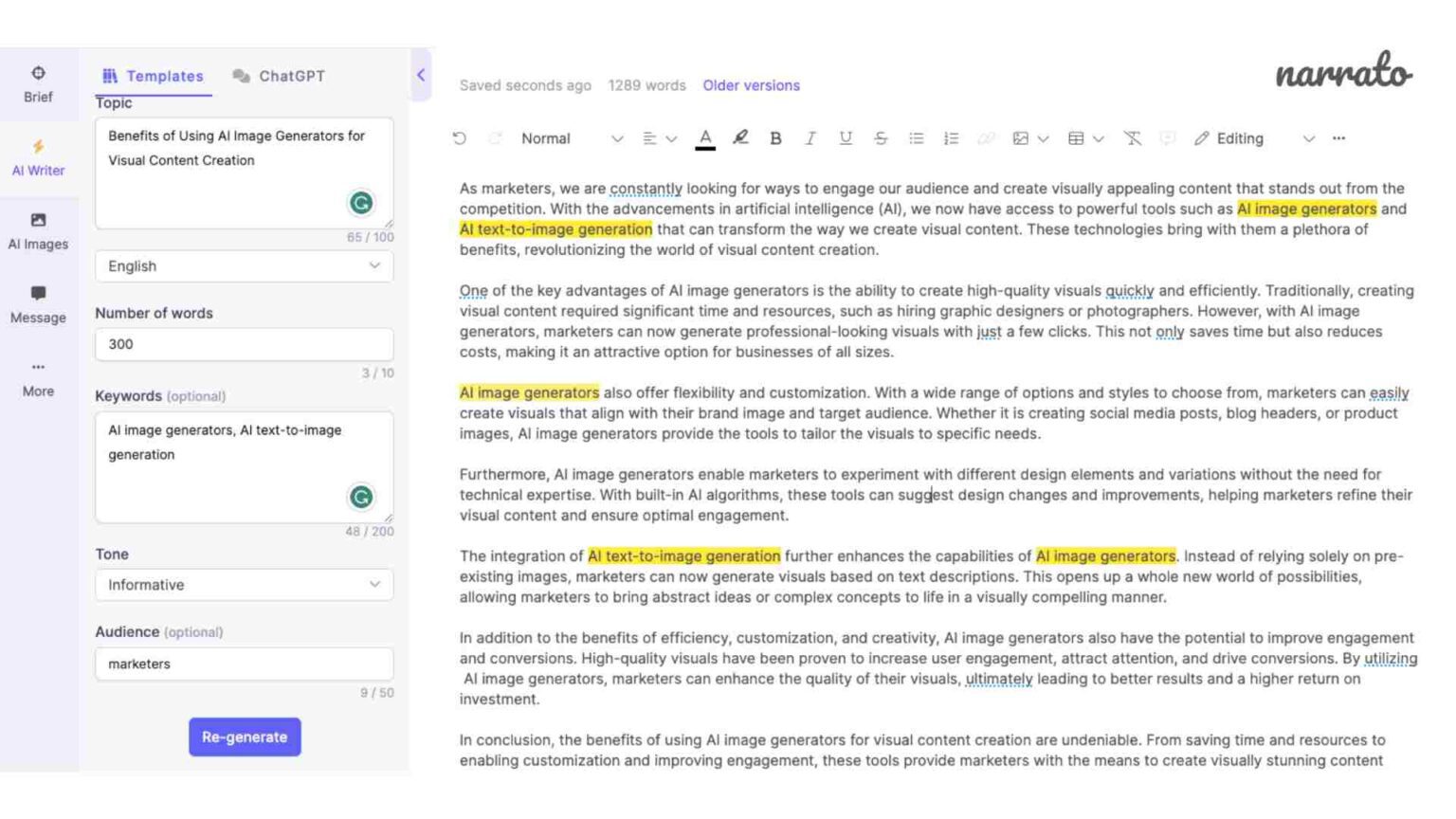This screenshot has width=1456, height=819.
Task: Open Older versions of the document
Action: coord(750,85)
